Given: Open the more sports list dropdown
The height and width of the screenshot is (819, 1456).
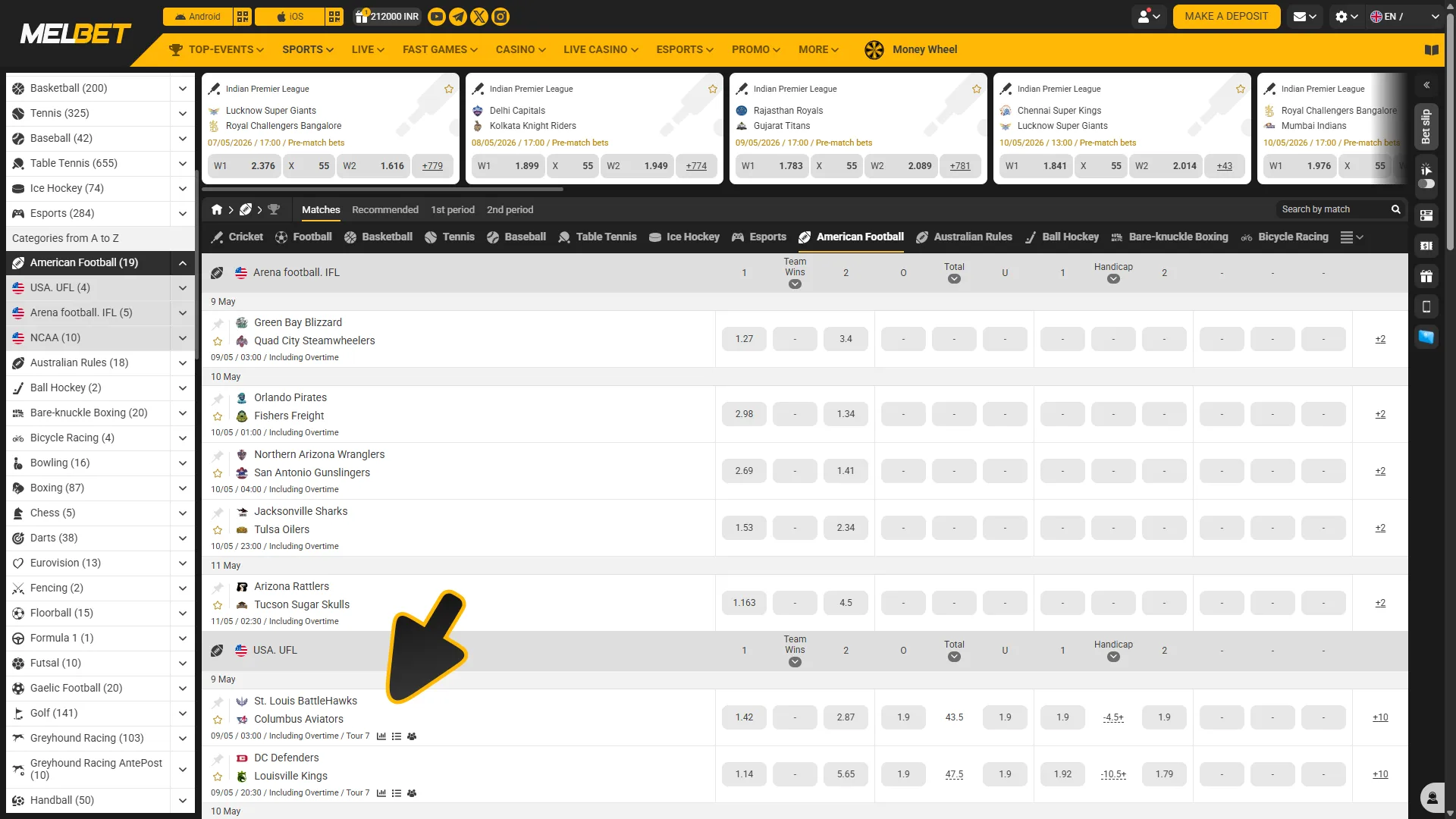Looking at the screenshot, I should pyautogui.click(x=1351, y=237).
